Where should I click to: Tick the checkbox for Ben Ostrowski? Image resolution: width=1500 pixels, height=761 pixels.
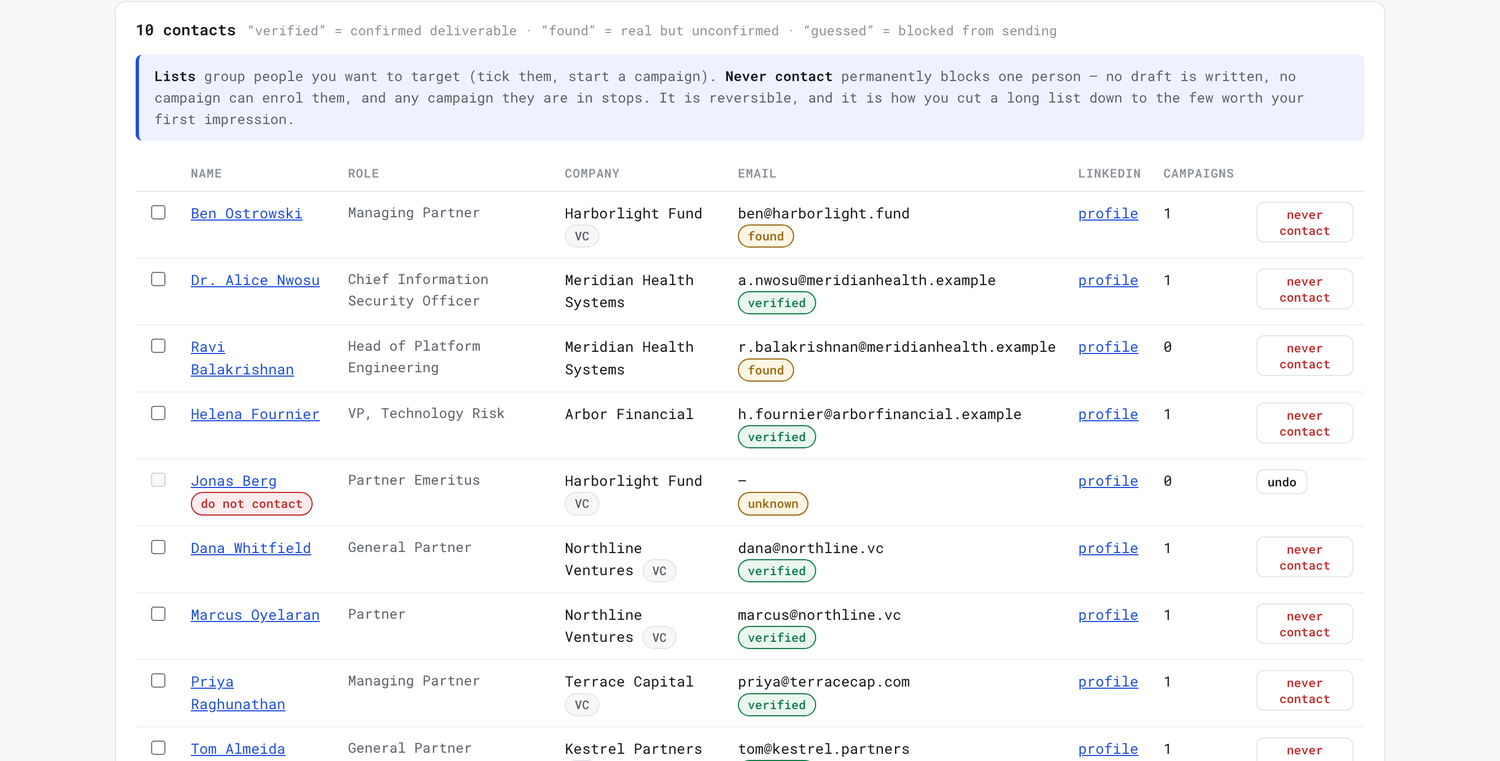click(158, 212)
